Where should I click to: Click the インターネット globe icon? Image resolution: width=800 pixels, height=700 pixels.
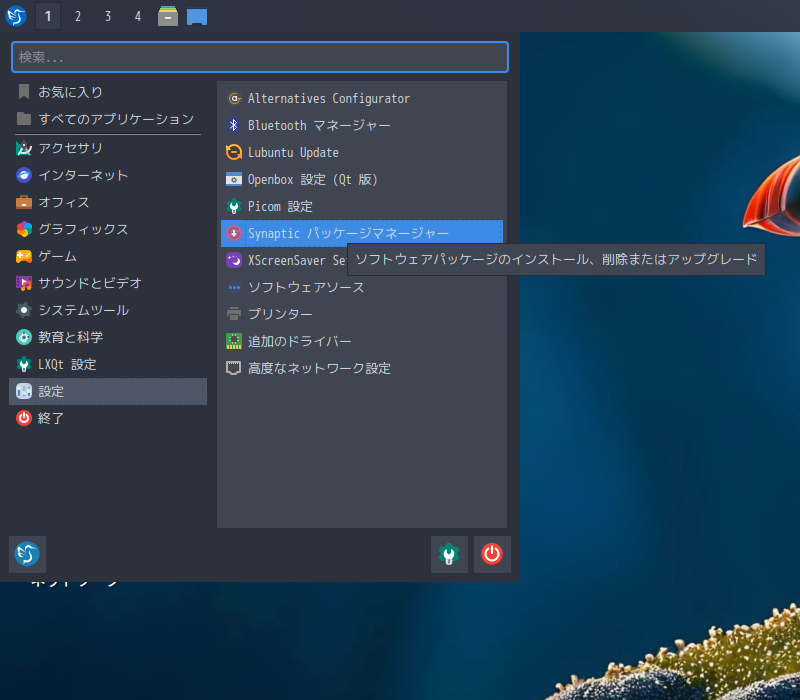pos(23,175)
